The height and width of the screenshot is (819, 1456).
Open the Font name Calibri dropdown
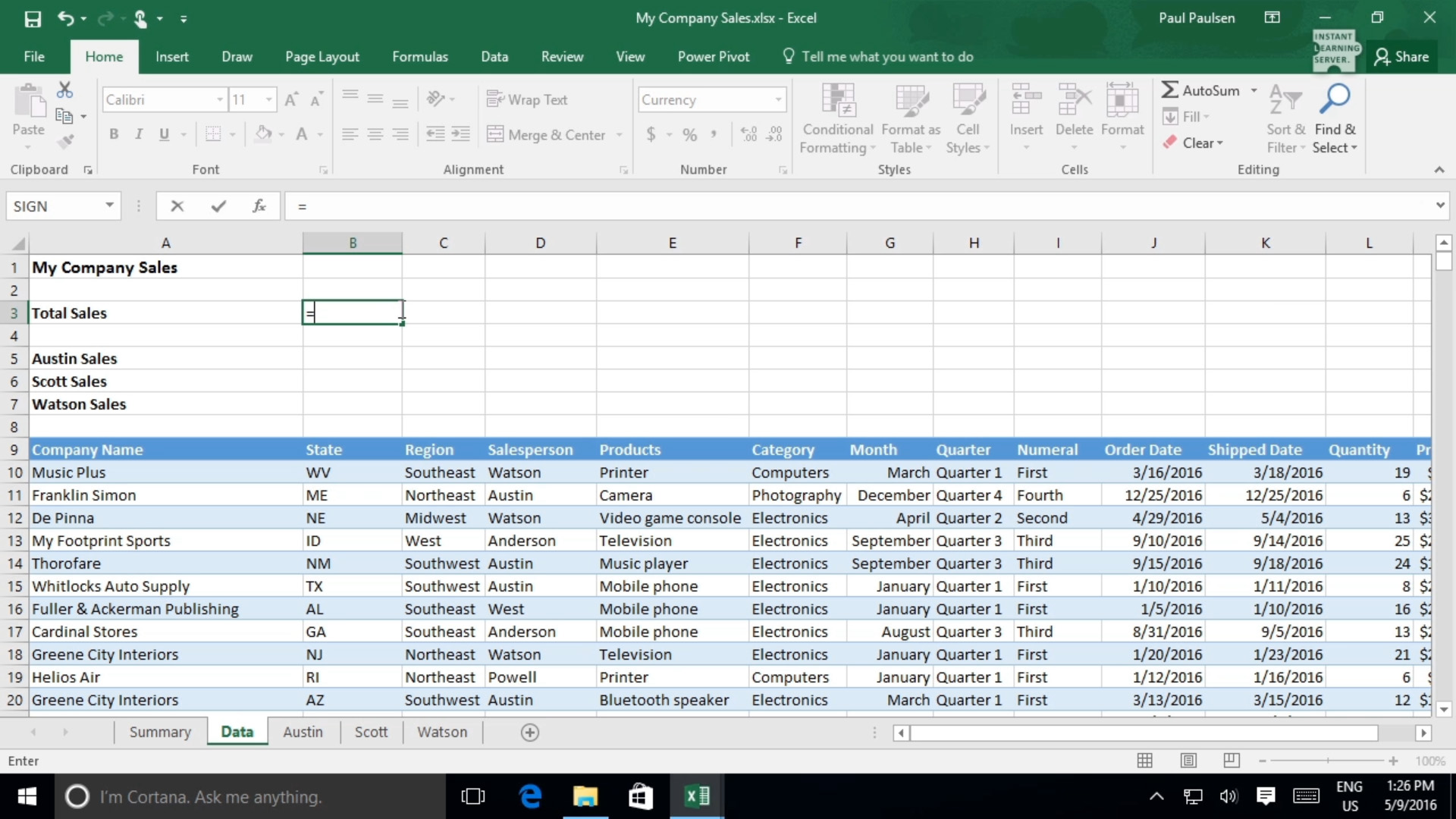(220, 99)
